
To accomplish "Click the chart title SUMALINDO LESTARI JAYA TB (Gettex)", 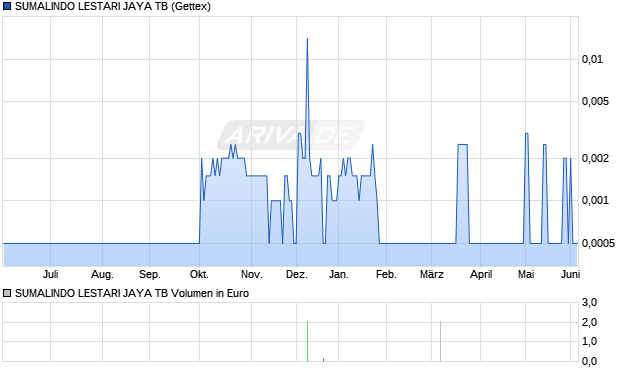I will tap(113, 6).
